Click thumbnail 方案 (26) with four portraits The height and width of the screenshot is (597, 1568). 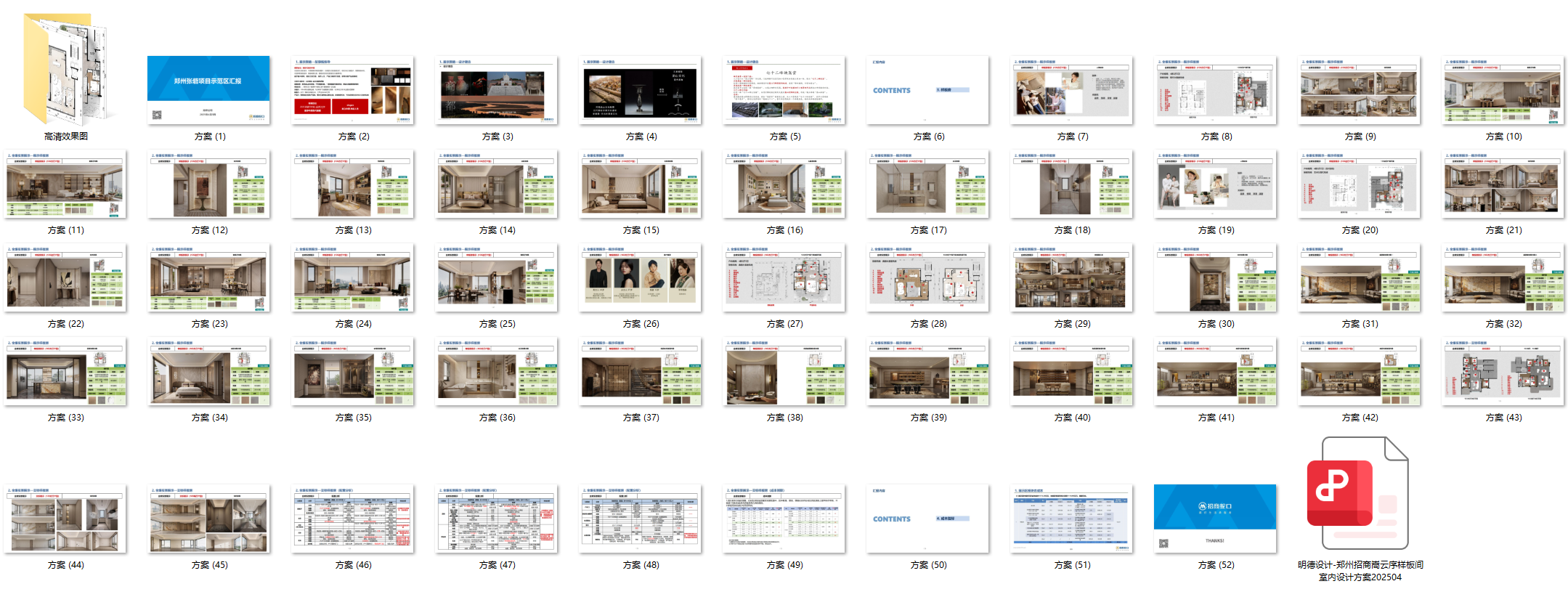640,277
